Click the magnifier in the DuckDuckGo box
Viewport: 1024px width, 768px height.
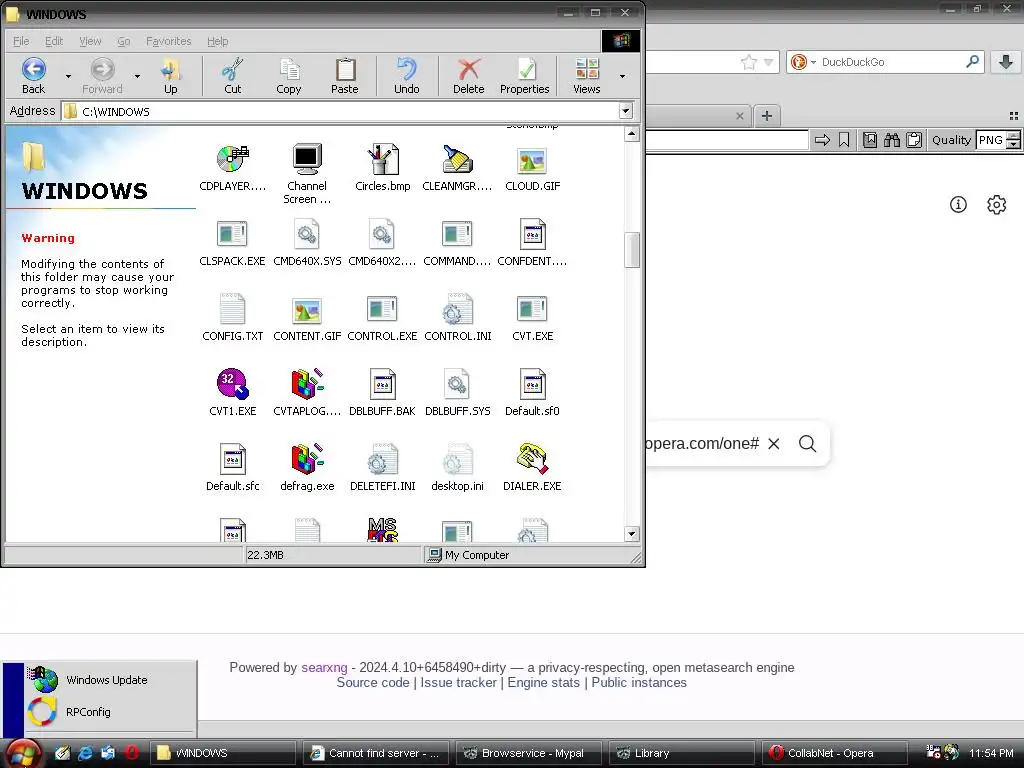pos(972,62)
